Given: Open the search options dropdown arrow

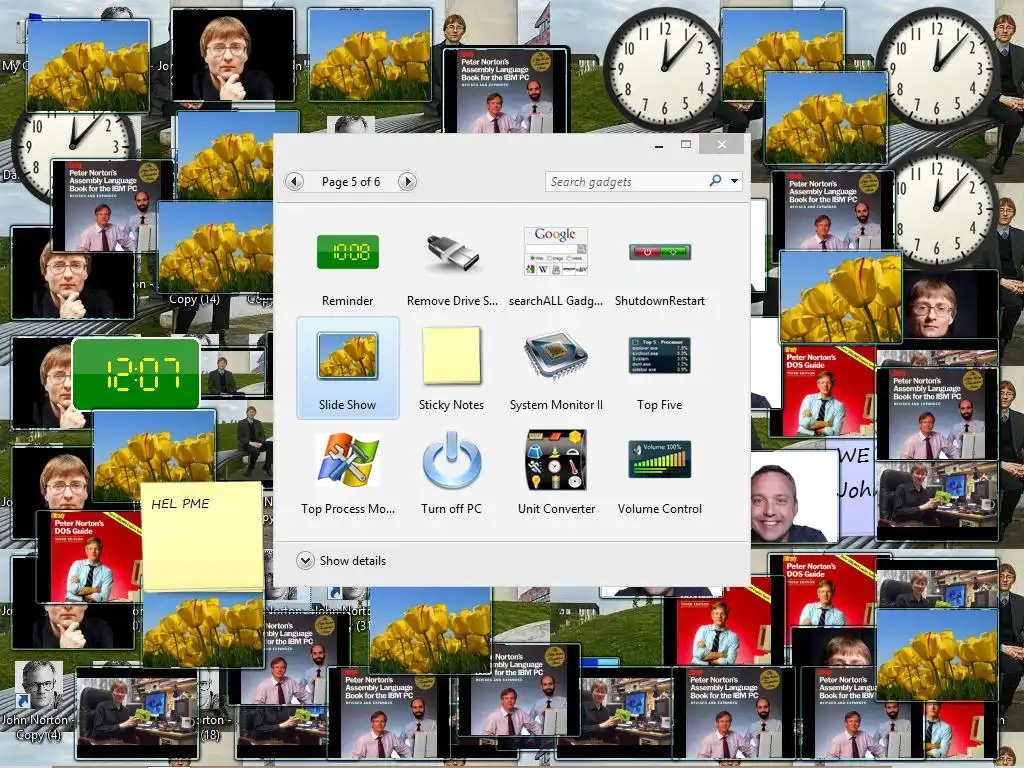Looking at the screenshot, I should [735, 181].
